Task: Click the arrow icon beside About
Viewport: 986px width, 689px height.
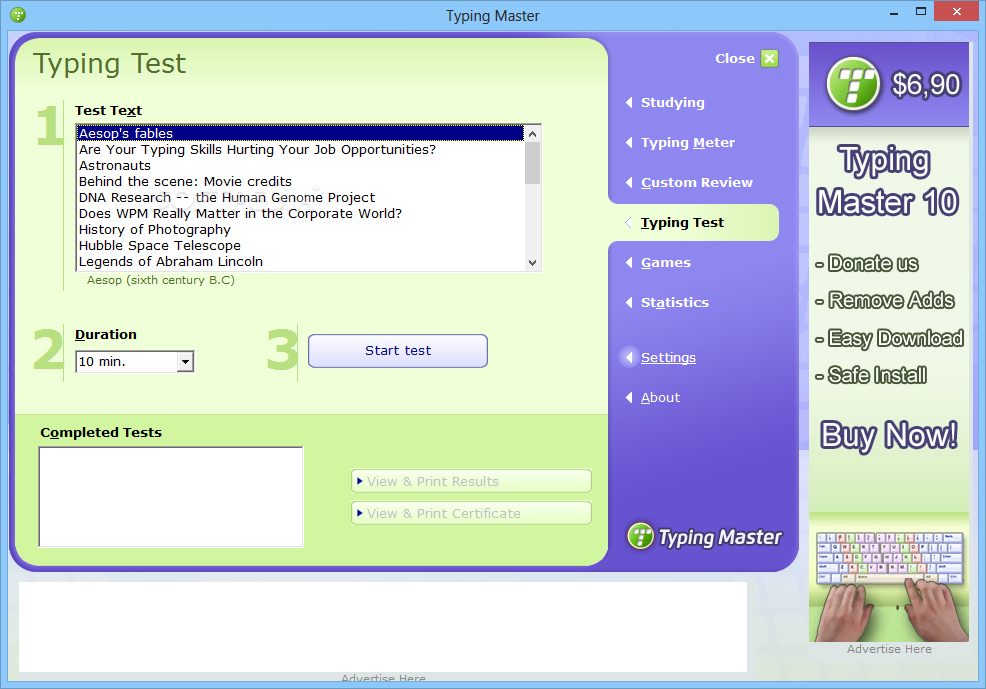Action: click(x=629, y=397)
